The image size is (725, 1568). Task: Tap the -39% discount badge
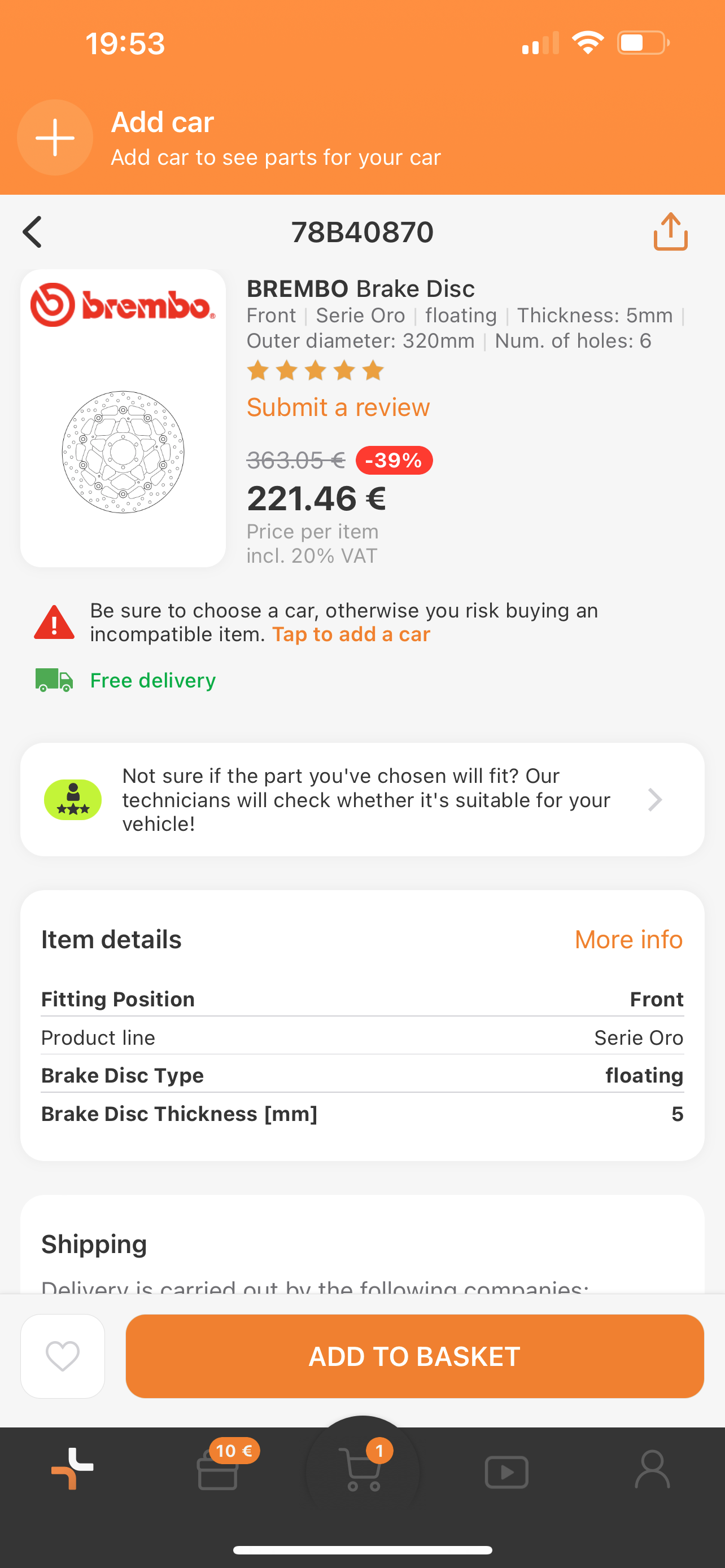tap(394, 460)
